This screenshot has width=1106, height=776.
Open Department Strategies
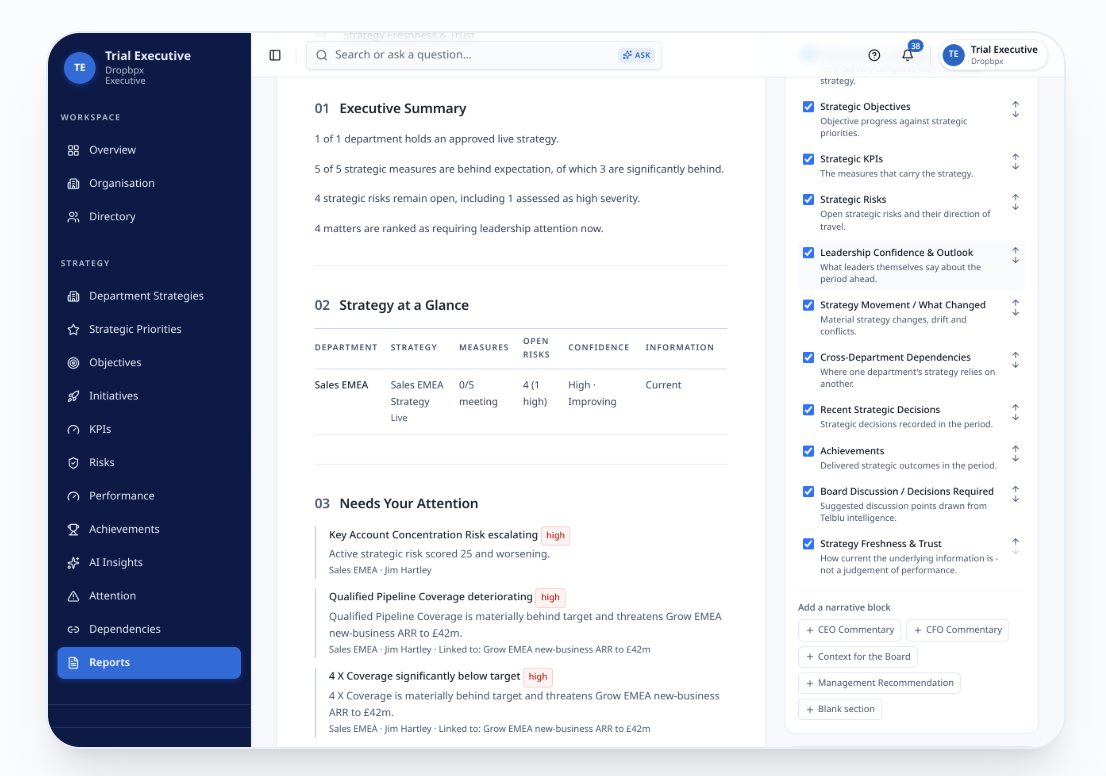tap(149, 296)
